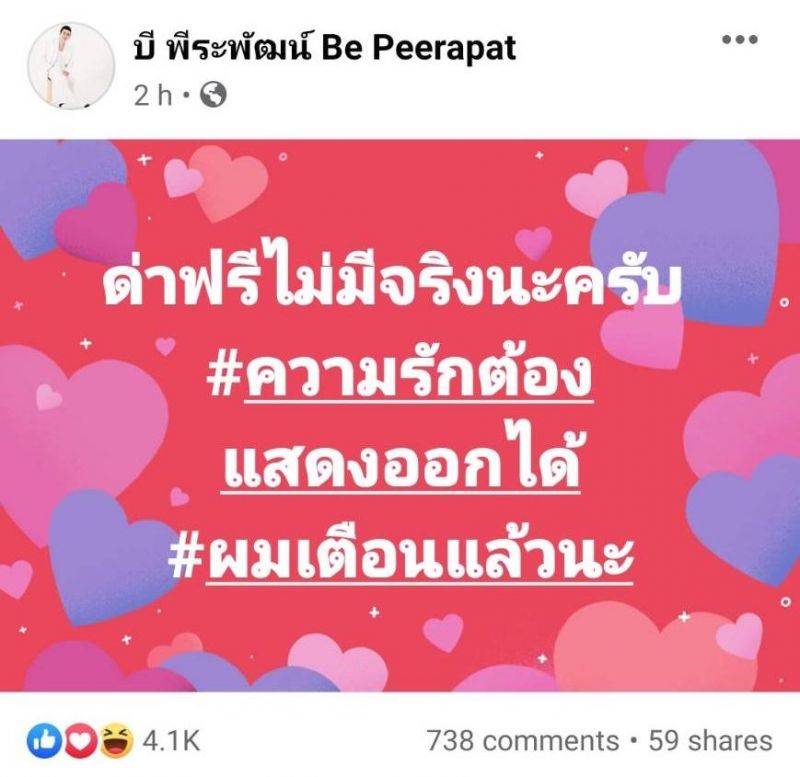This screenshot has height=777, width=800.
Task: View the 59 shares list
Action: pos(710,741)
